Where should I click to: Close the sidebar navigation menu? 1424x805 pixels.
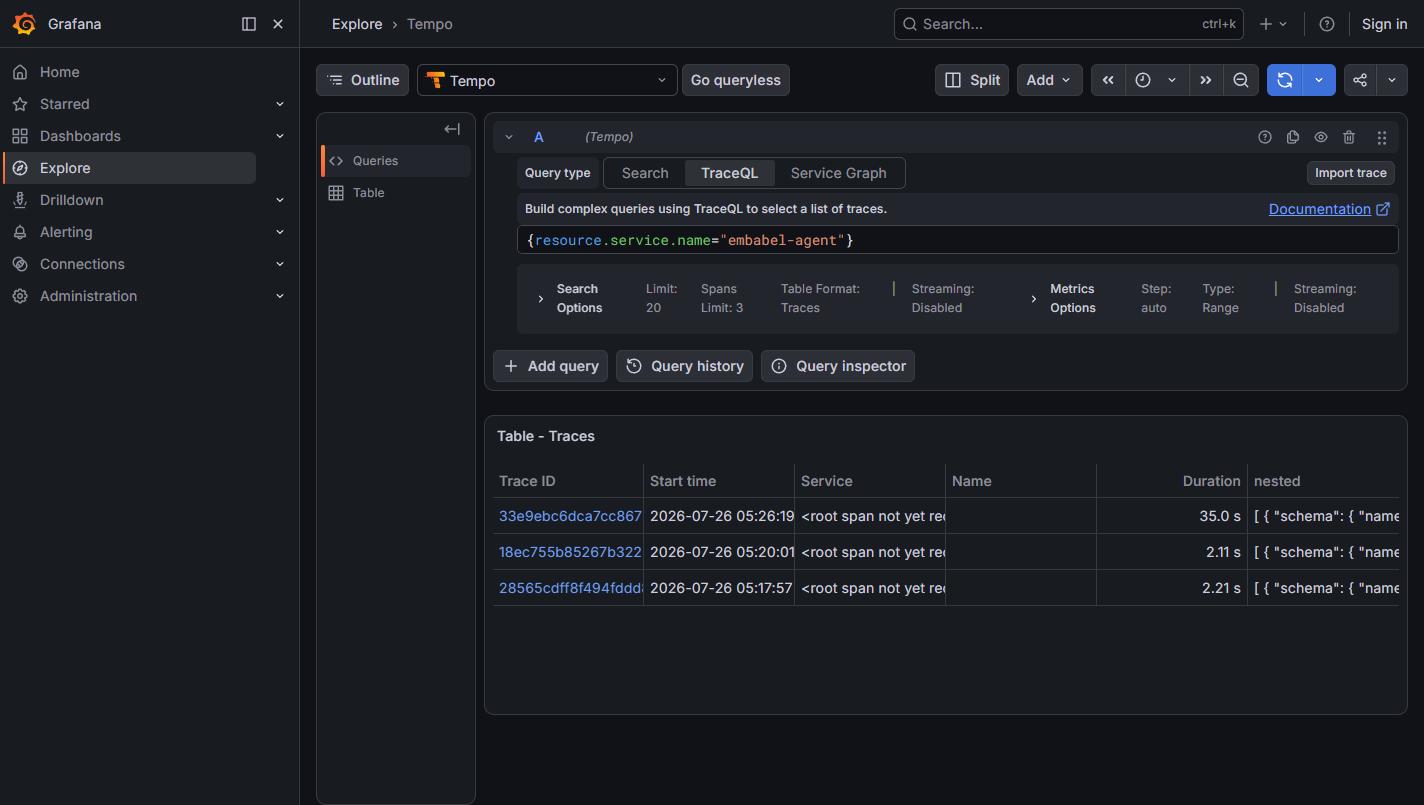pos(278,24)
